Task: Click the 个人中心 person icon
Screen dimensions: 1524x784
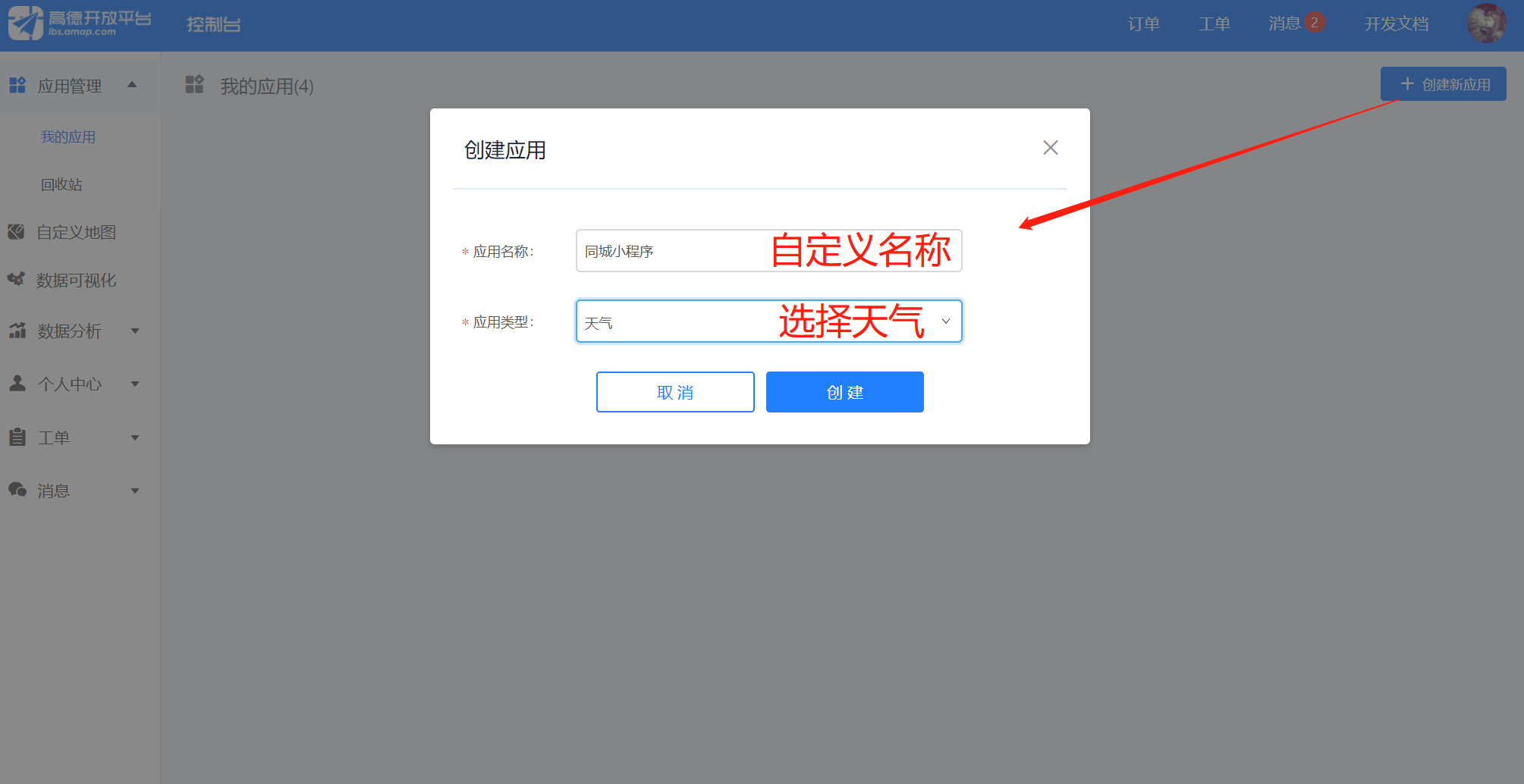Action: click(17, 384)
